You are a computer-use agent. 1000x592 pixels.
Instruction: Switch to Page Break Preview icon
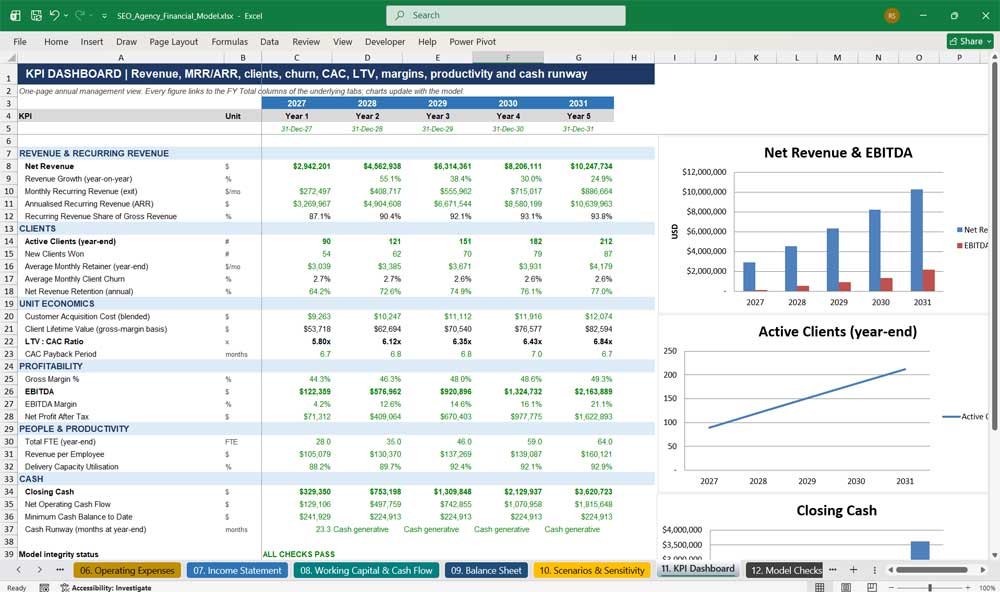(872, 587)
